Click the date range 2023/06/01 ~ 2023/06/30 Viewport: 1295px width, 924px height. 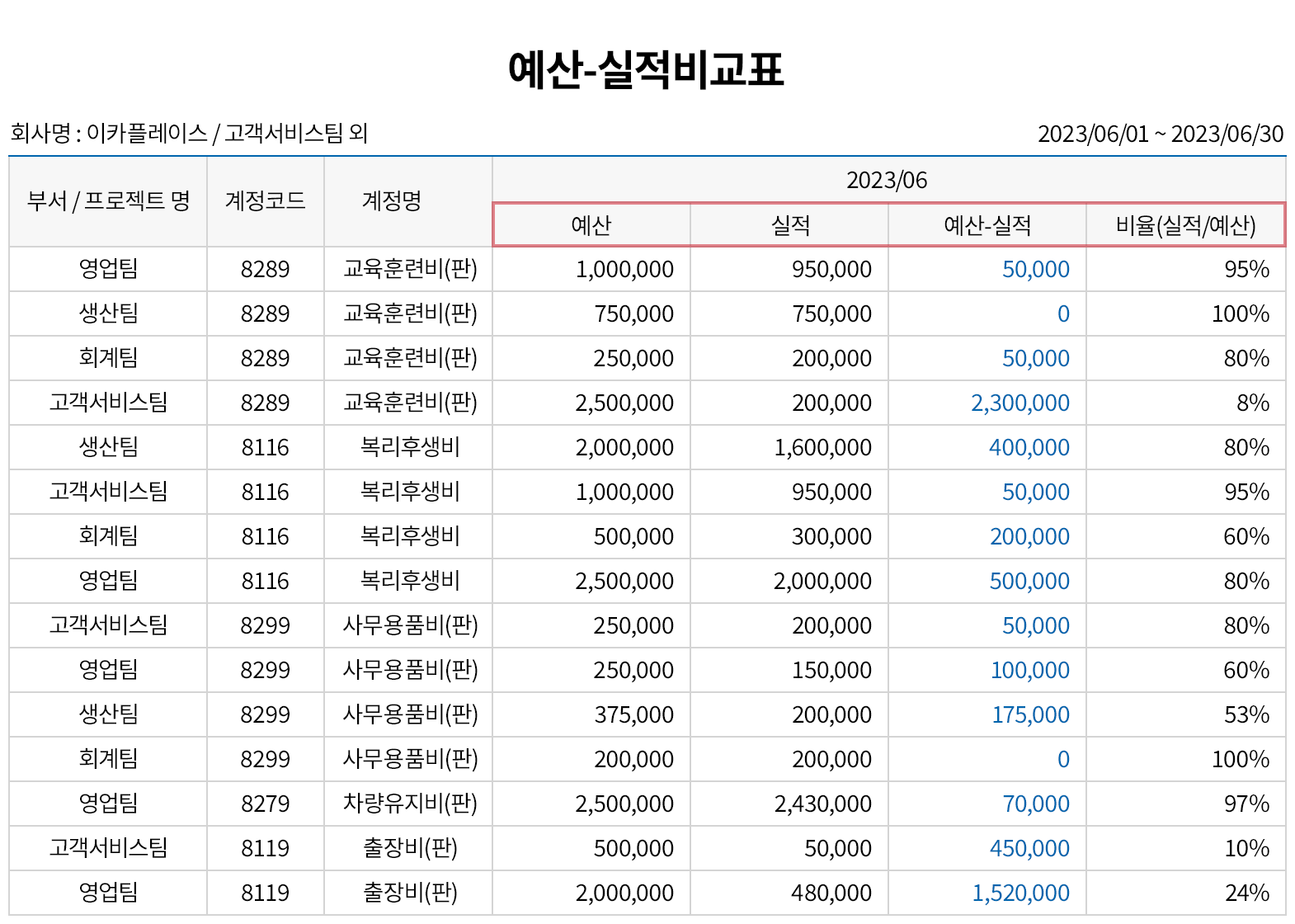pyautogui.click(x=1161, y=134)
